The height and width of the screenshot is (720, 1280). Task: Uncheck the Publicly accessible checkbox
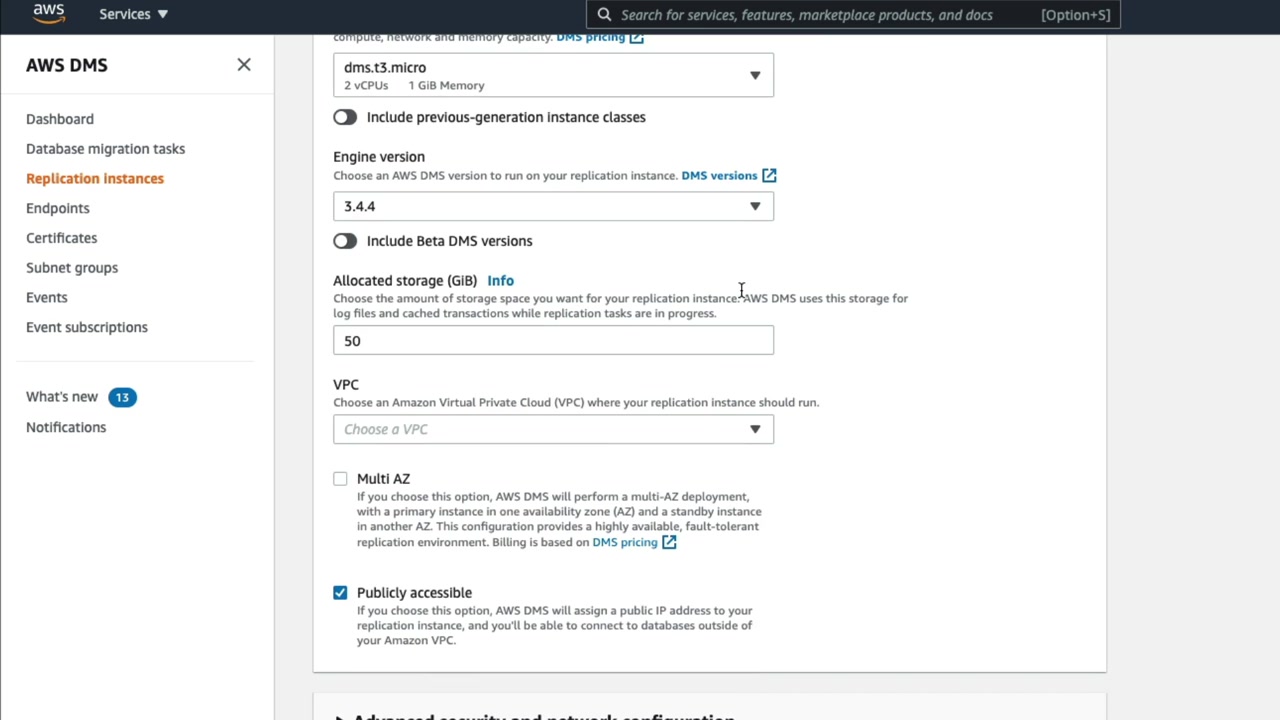341,593
